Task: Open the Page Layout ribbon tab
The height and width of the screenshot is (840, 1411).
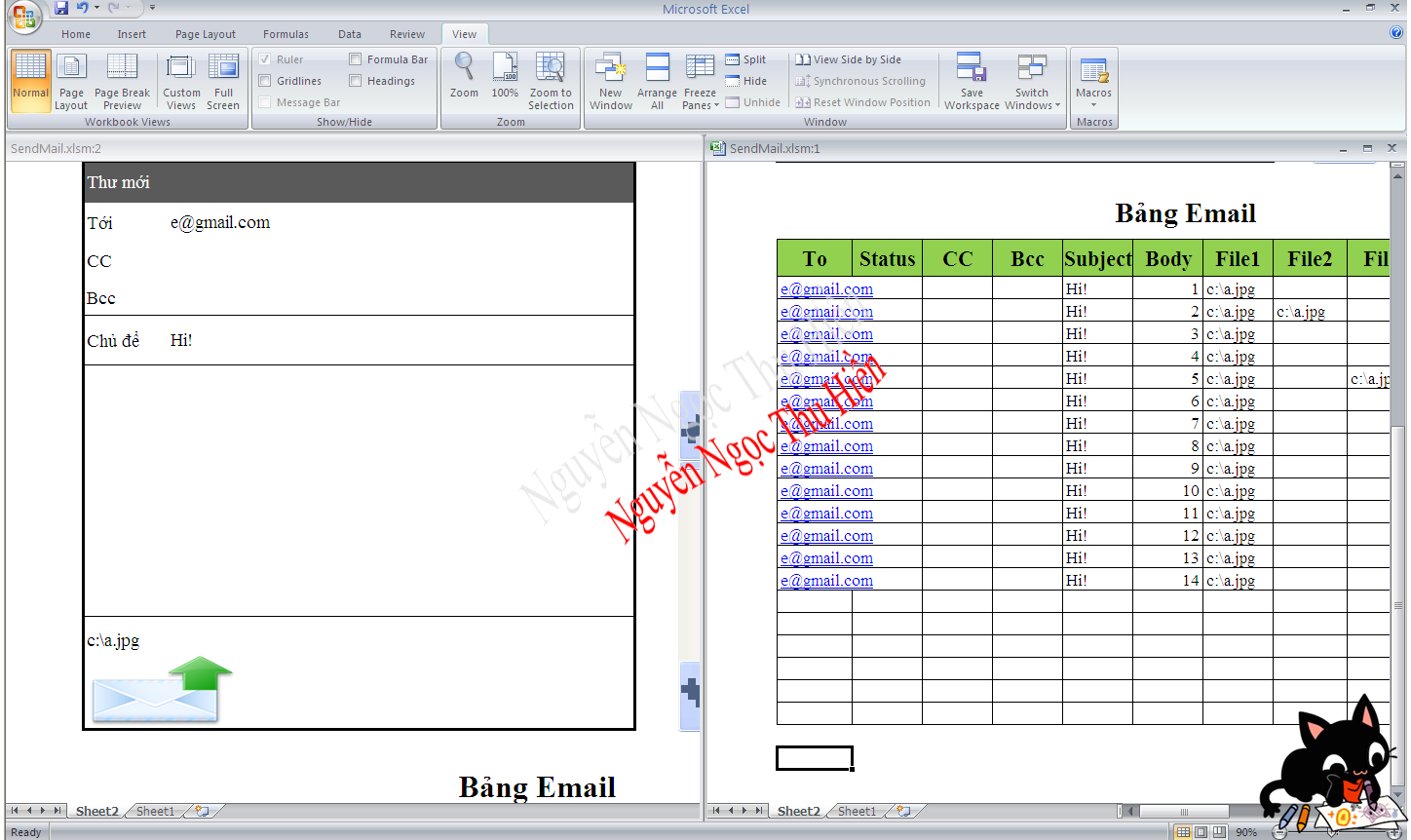Action: [205, 34]
